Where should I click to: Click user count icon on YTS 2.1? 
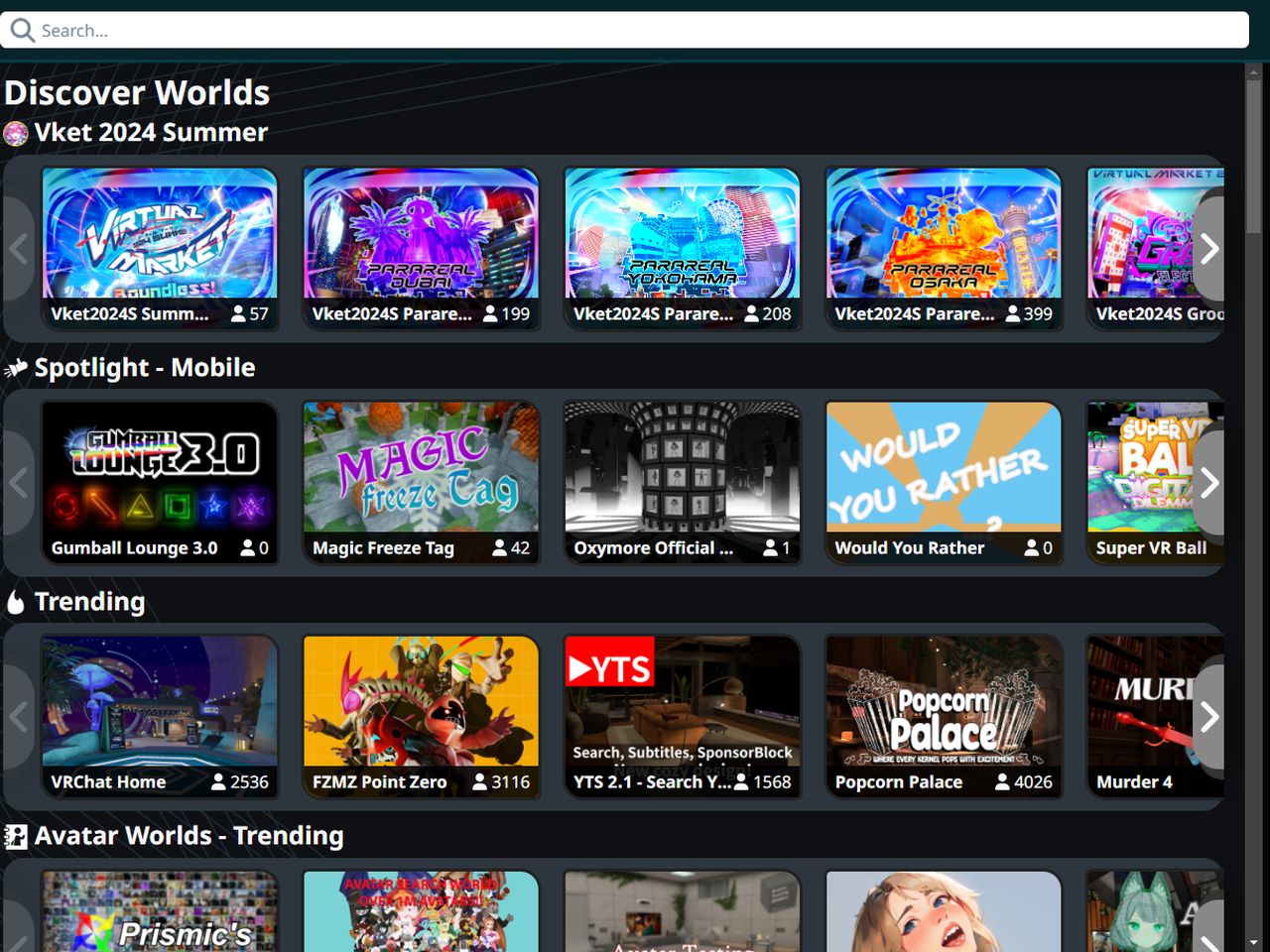click(x=741, y=781)
